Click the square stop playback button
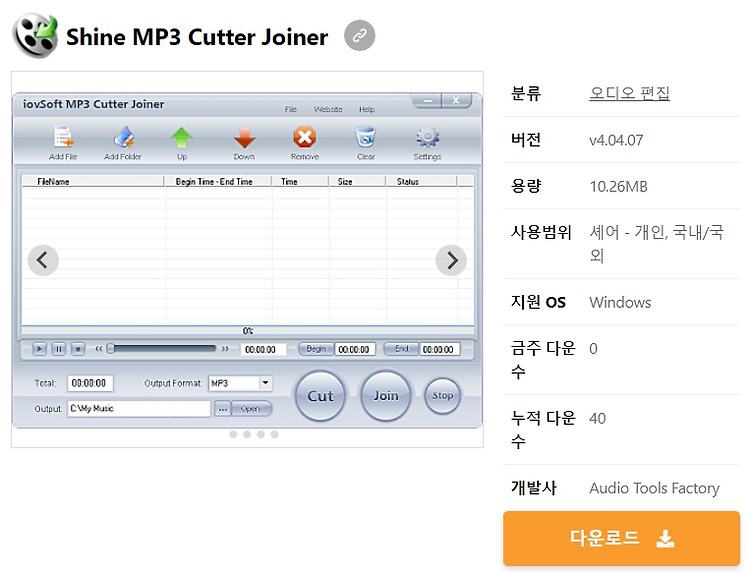Screen dimensions: 750x573 point(77,349)
